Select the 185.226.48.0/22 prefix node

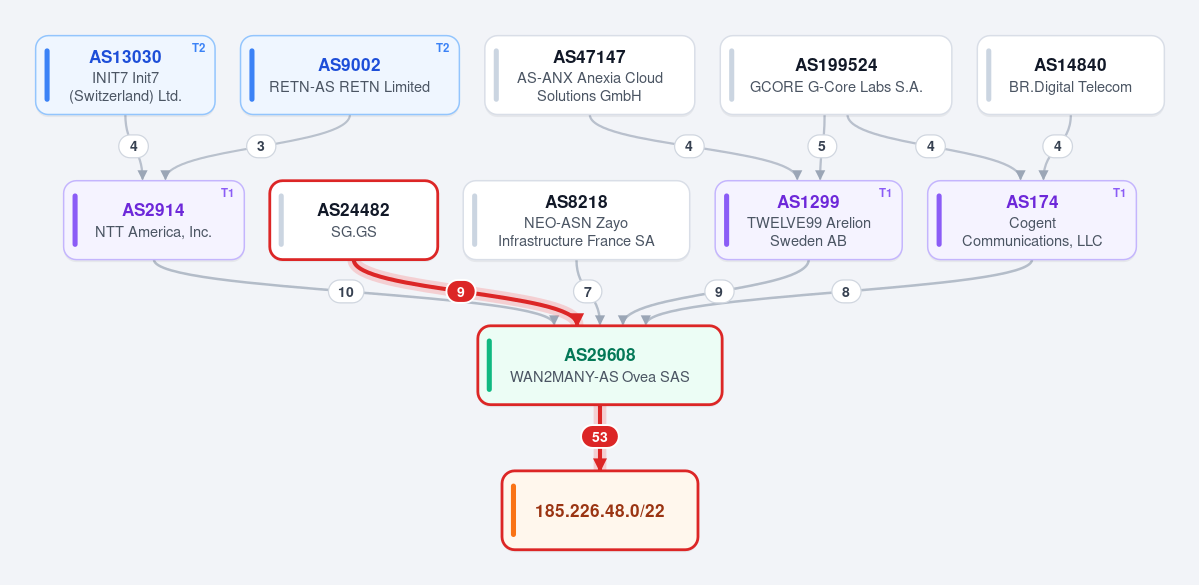pos(600,510)
